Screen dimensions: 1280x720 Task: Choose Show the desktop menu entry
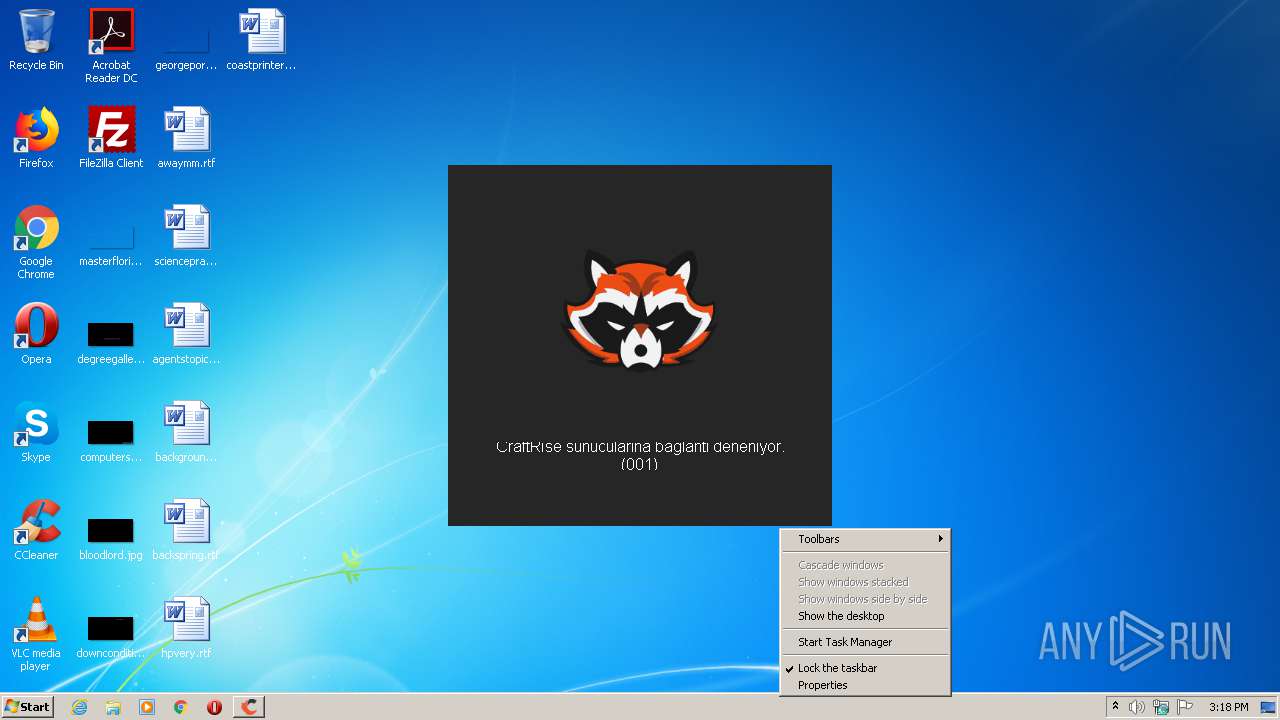(x=865, y=616)
